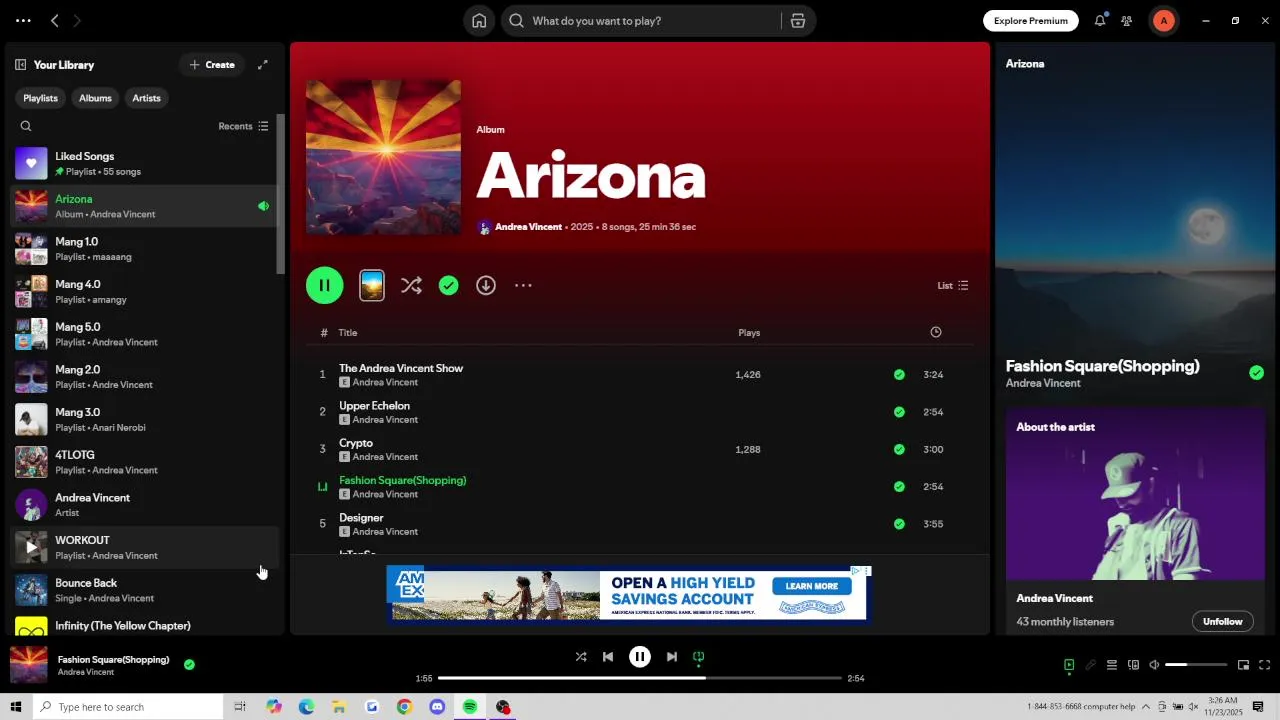Toggle shuffle for Arizona album
Screen dimensions: 1280x720
(x=411, y=286)
